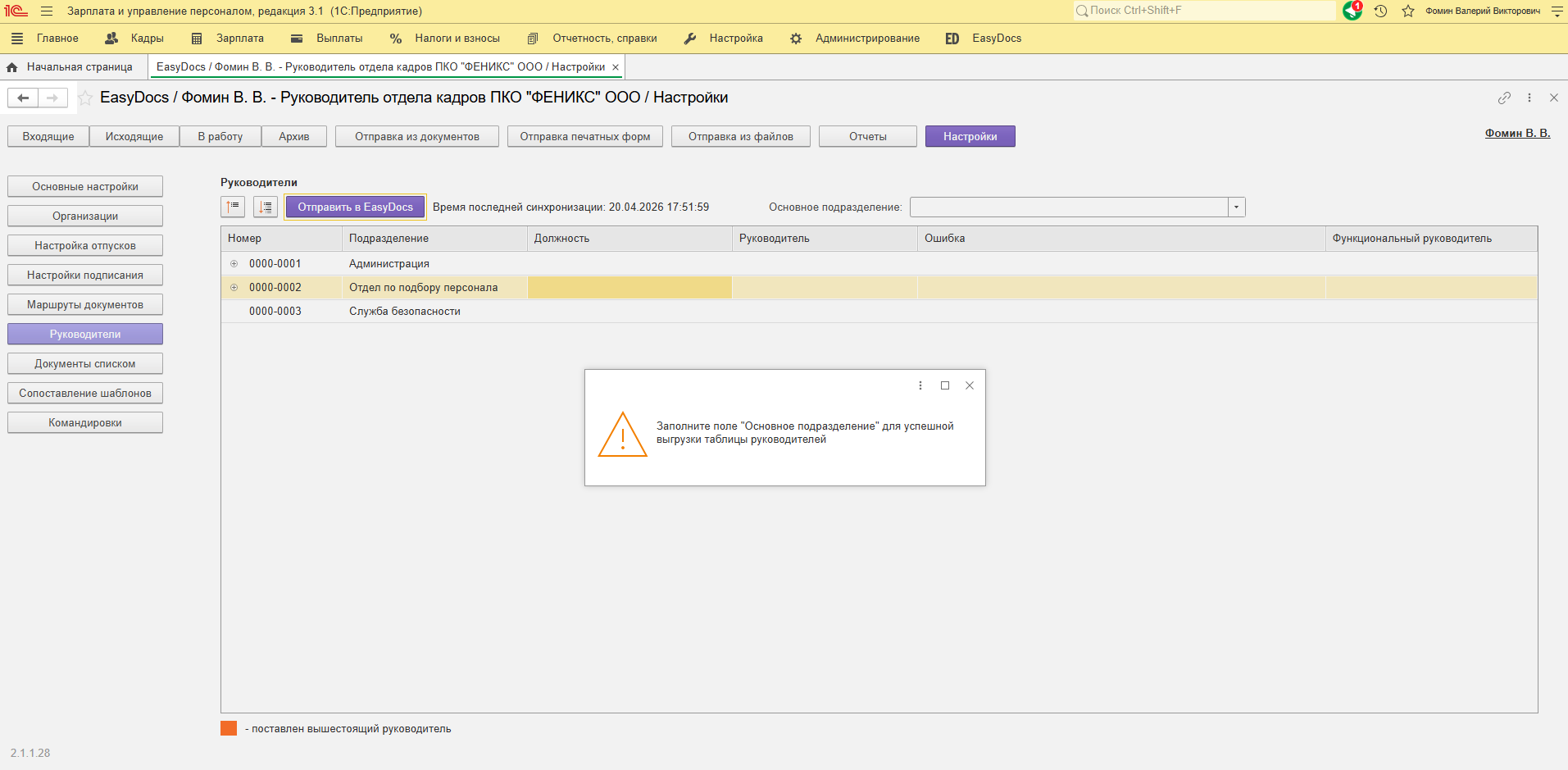Close the warning dialog
The image size is (1568, 770).
(x=970, y=385)
